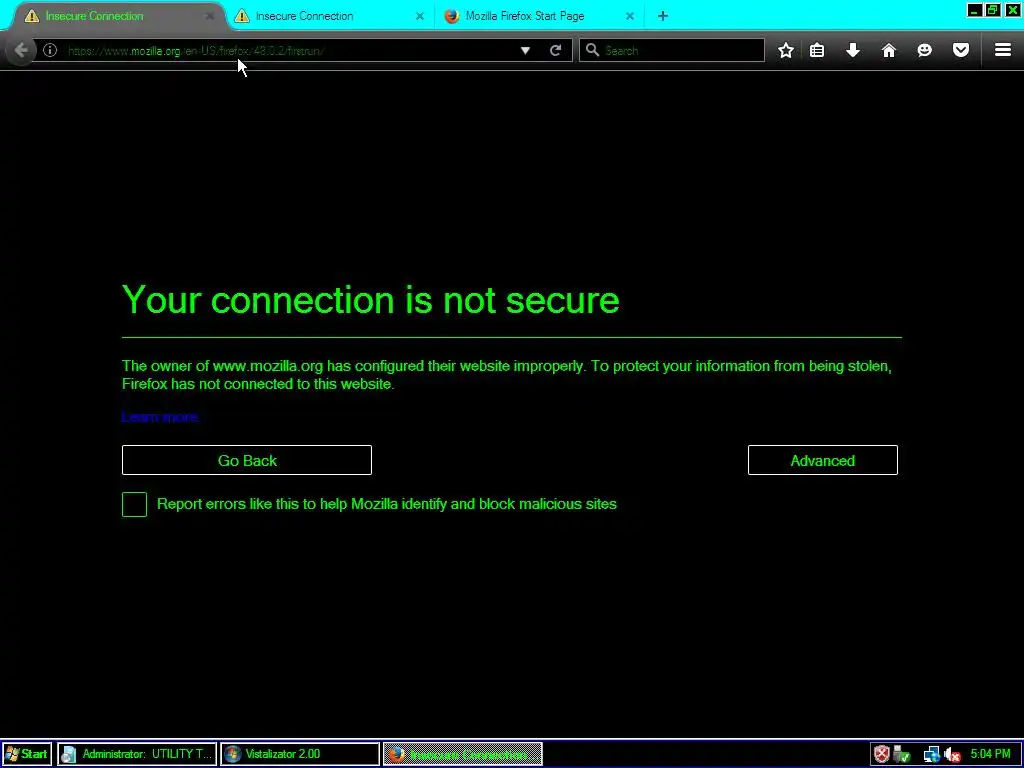
Task: Open the address bar history dropdown arrow
Action: [525, 50]
